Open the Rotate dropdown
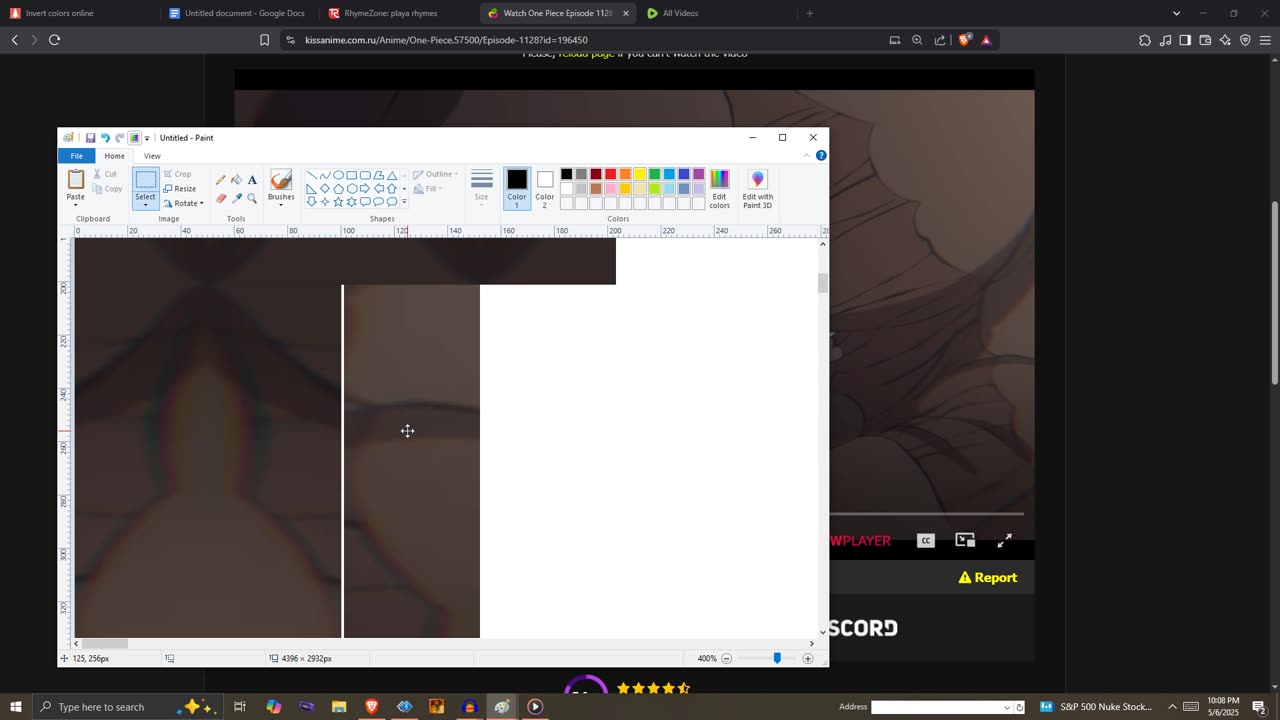1280x720 pixels. 183,203
